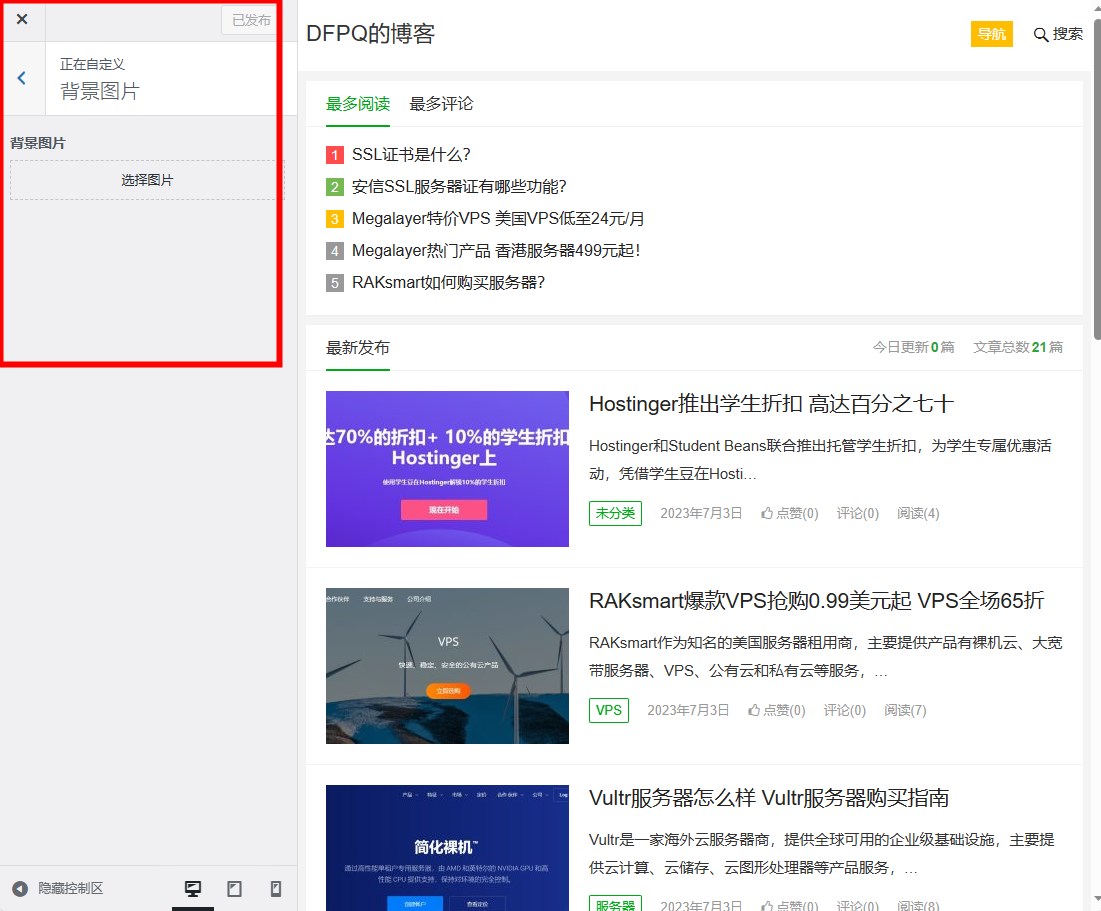This screenshot has width=1101, height=911.
Task: Click the RAKsmart post excerpt text
Action: click(x=826, y=657)
